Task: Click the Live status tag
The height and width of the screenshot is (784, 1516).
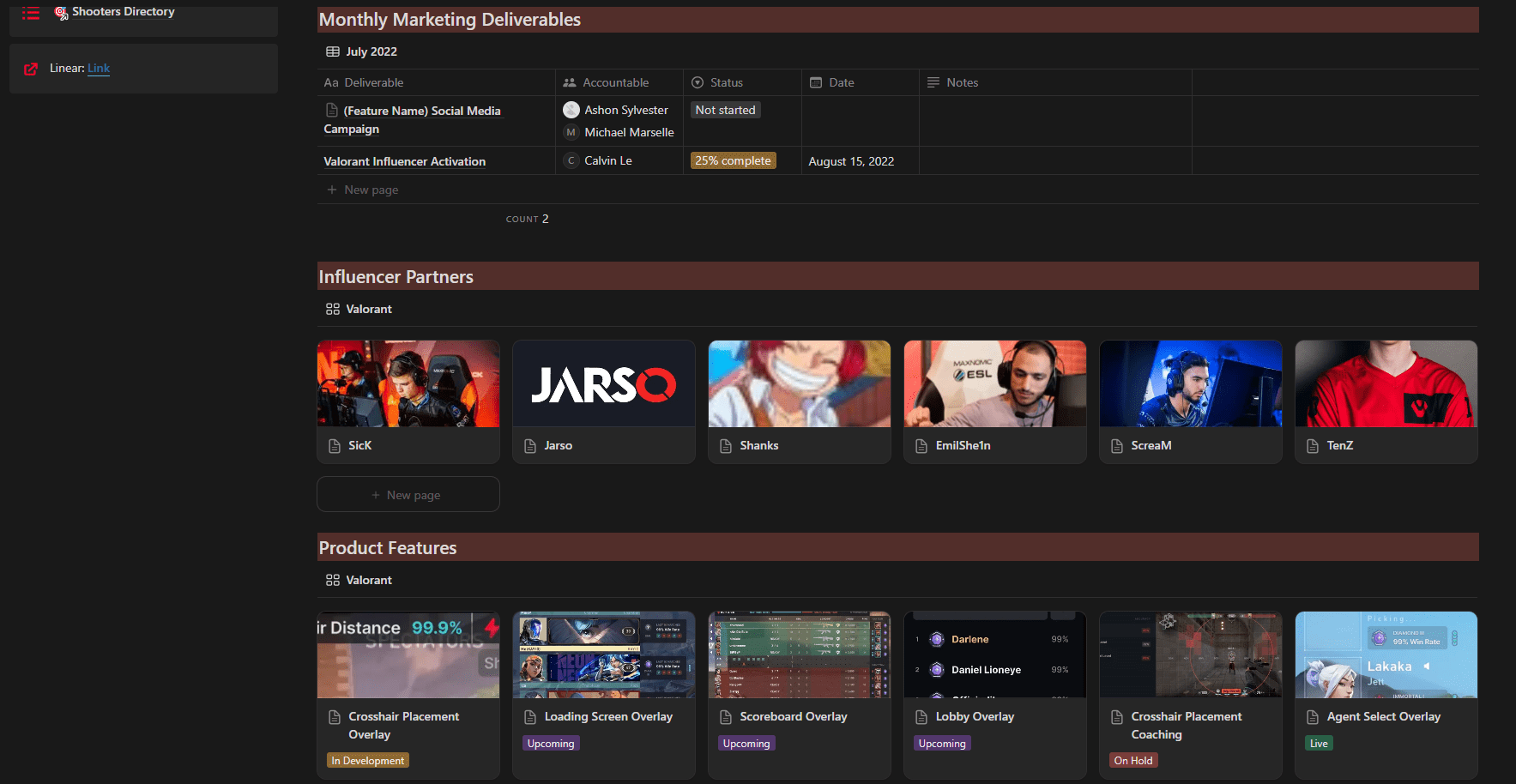Action: (1319, 744)
